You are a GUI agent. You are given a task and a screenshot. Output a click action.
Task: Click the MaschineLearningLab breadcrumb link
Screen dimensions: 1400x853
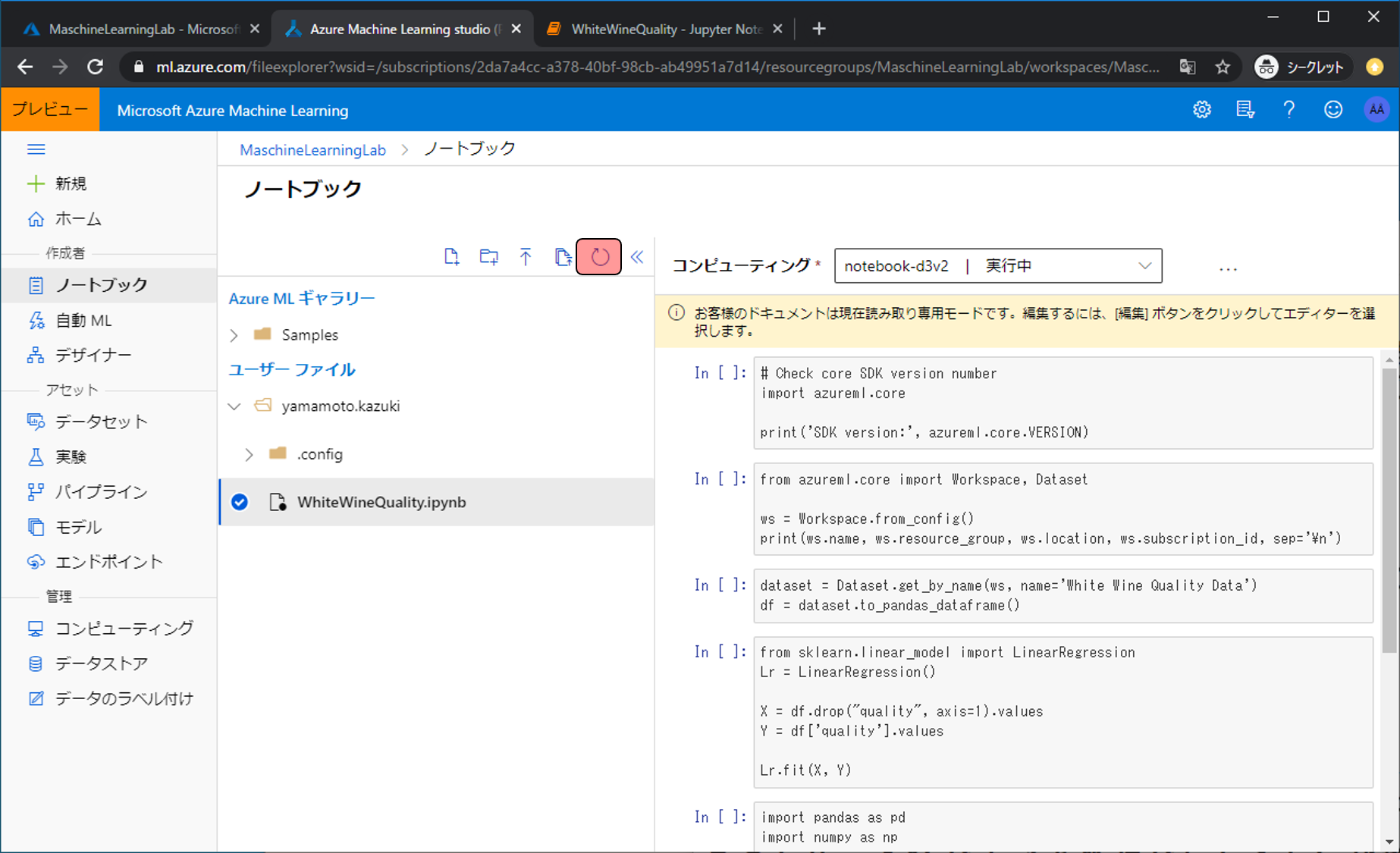coord(312,150)
